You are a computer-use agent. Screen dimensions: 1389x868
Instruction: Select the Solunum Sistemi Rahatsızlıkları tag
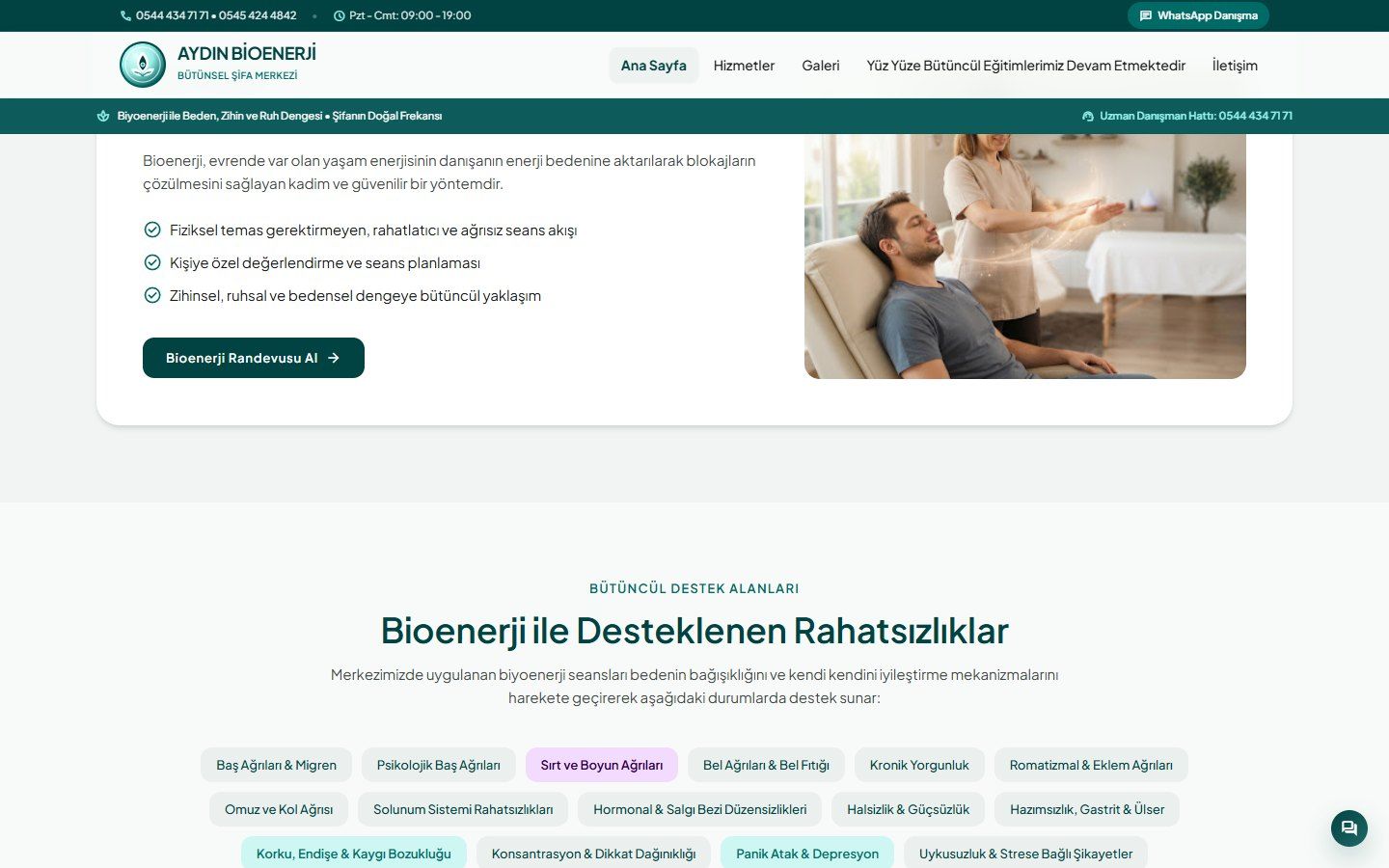coord(463,809)
